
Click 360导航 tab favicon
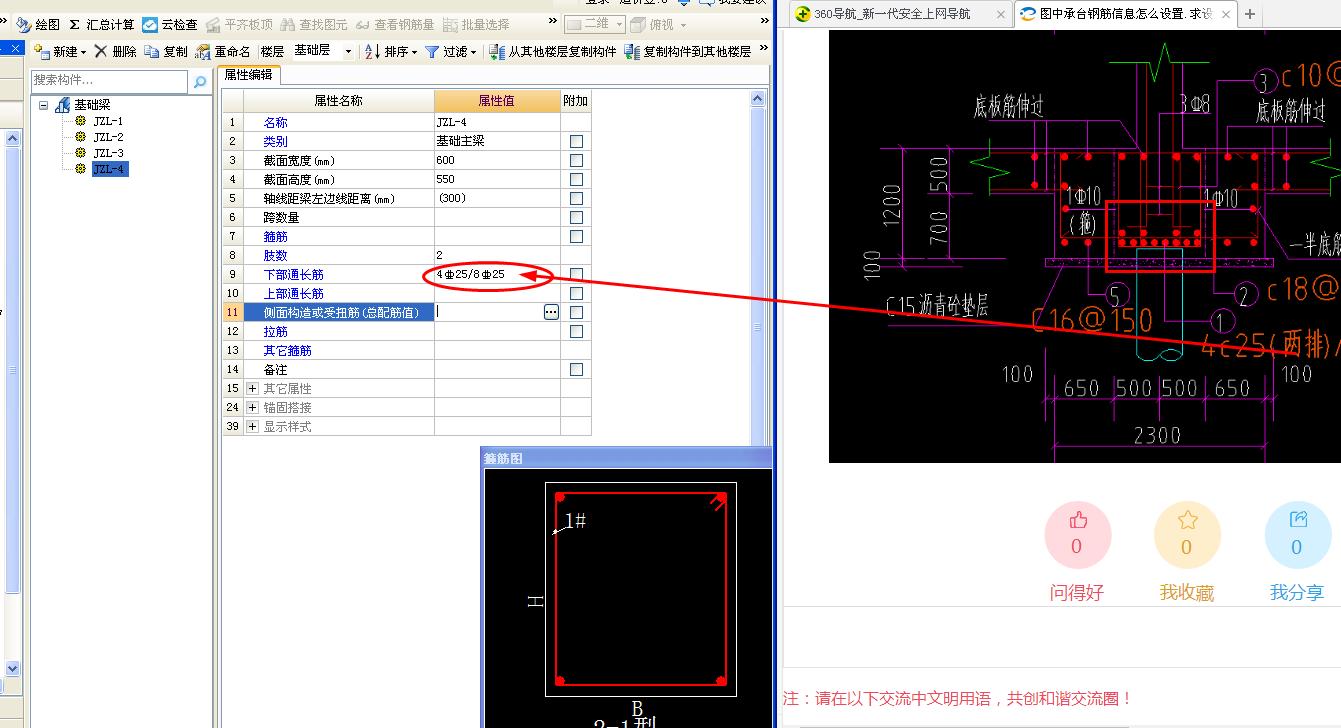click(802, 14)
